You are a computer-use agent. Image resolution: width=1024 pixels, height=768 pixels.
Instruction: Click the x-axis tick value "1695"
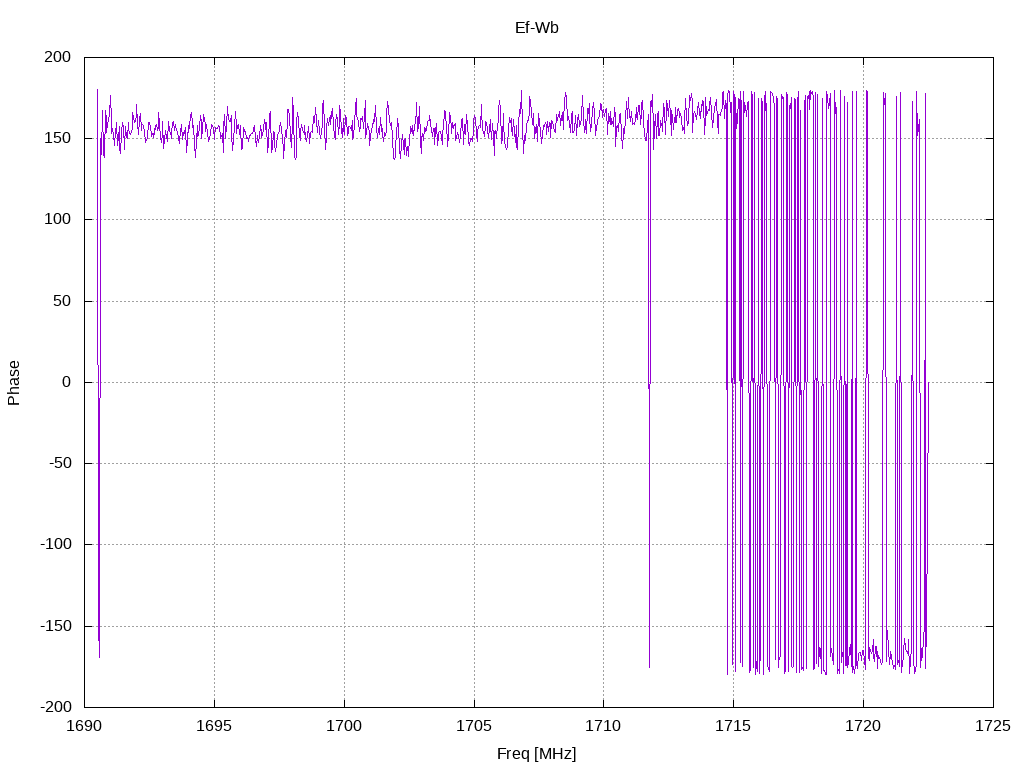pyautogui.click(x=214, y=726)
